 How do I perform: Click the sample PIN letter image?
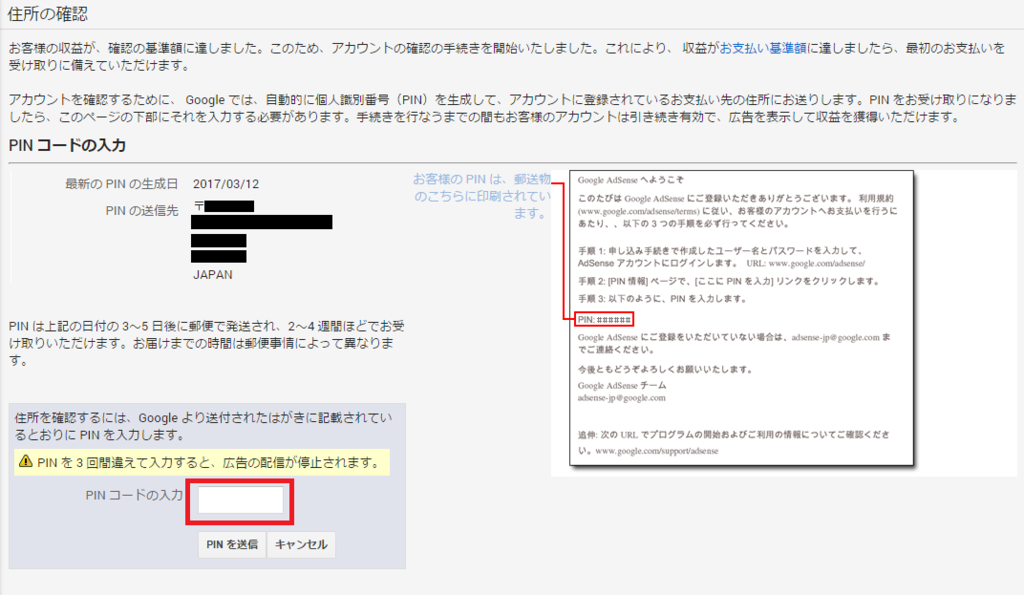pos(741,318)
